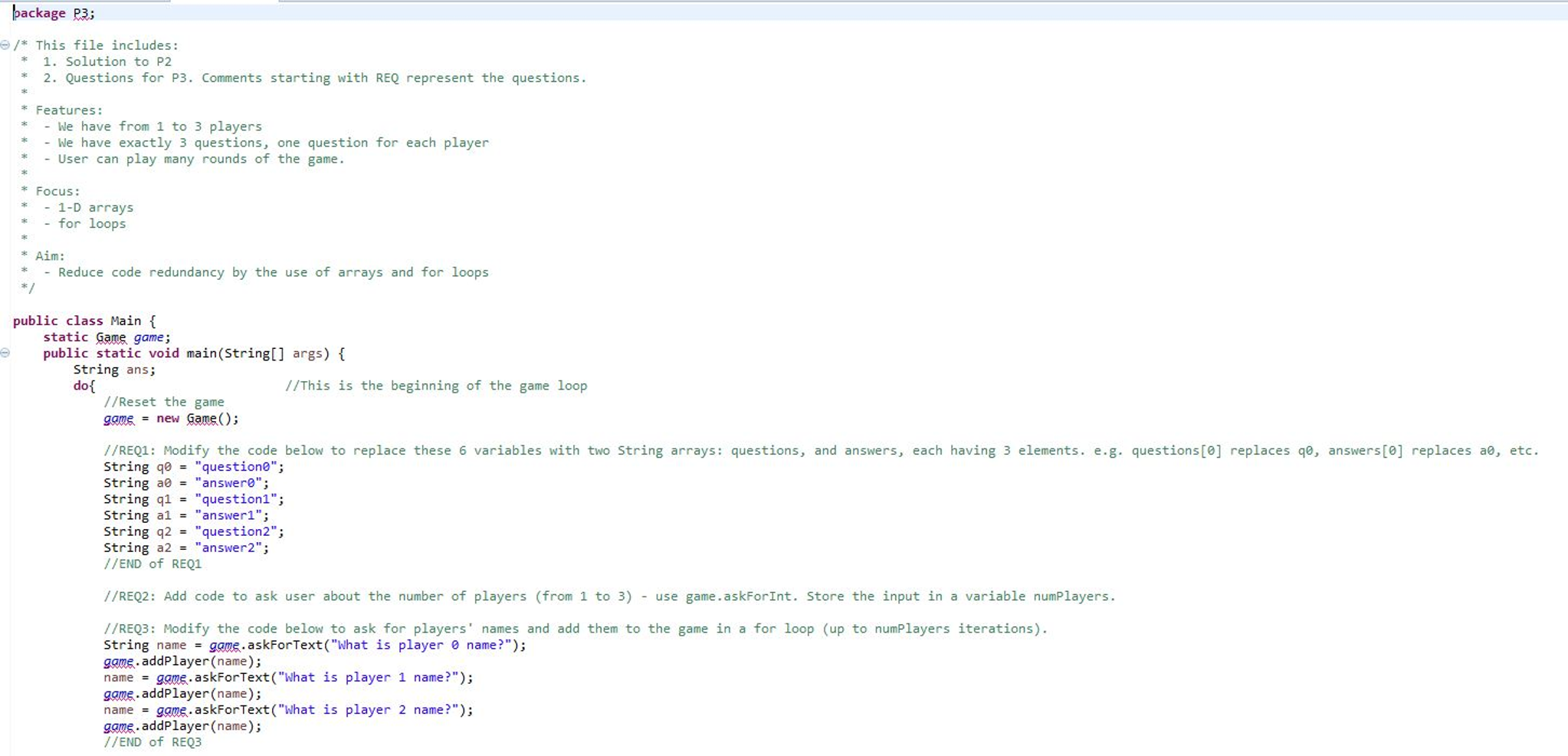Image resolution: width=1568 pixels, height=756 pixels.
Task: Click 'public static void main' method signature
Action: pos(194,353)
